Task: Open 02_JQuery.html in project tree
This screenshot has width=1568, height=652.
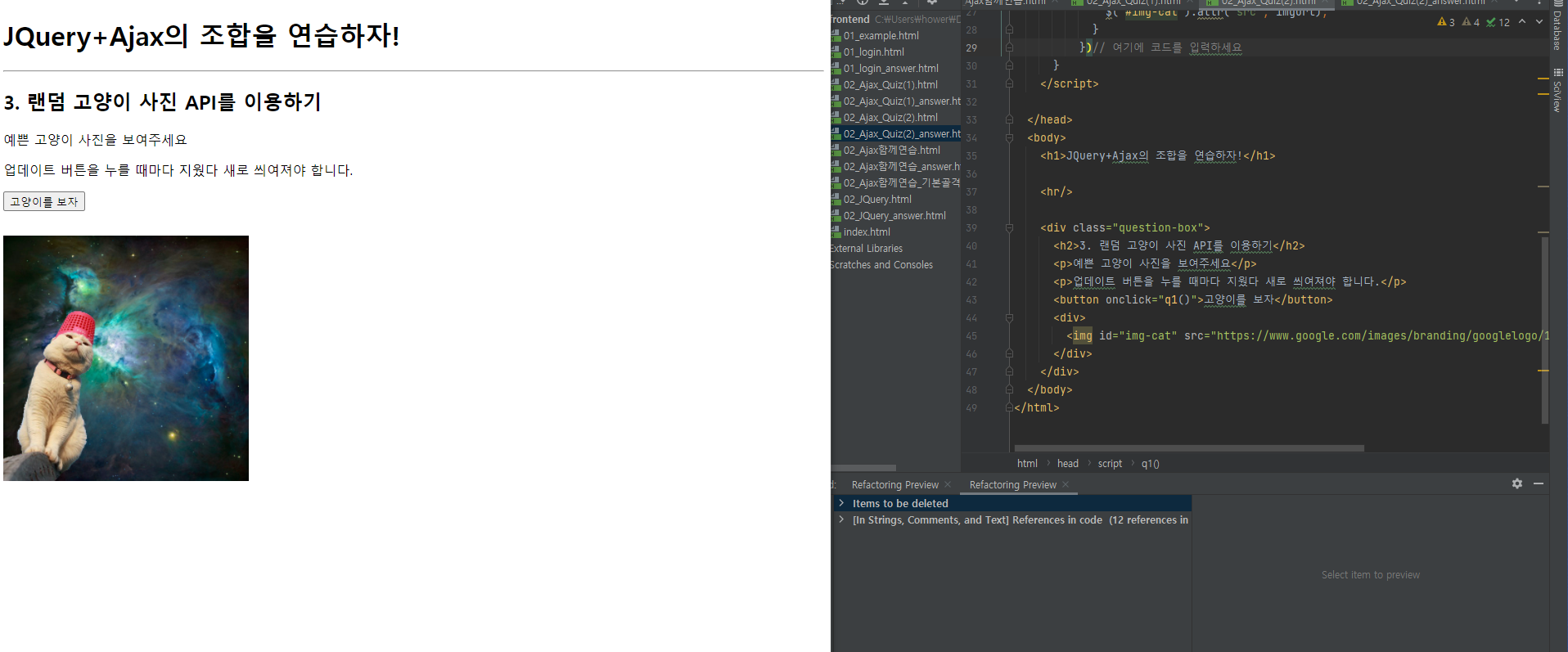Action: point(877,200)
